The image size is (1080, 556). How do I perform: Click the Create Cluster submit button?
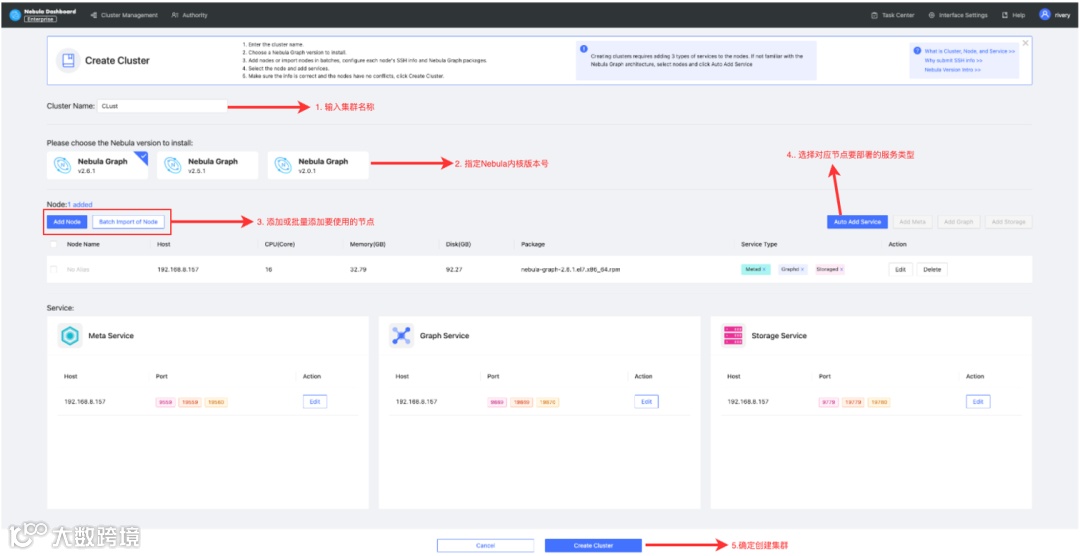pyautogui.click(x=593, y=546)
